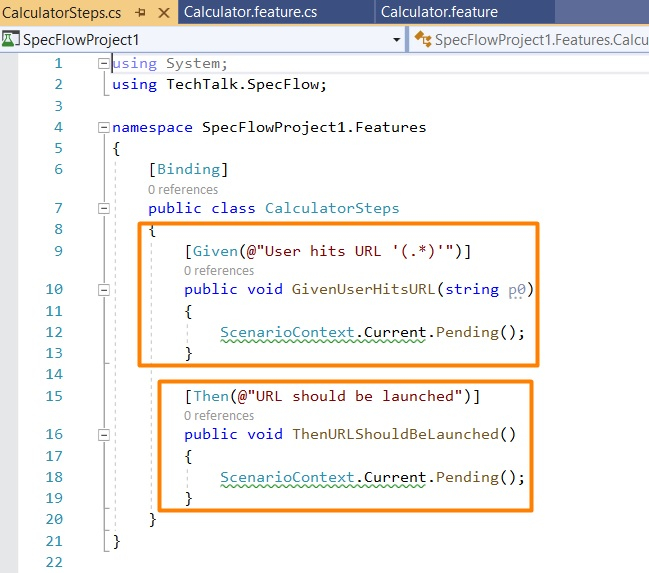The width and height of the screenshot is (649, 573).
Task: Open the Calculator.feature tab
Action: click(439, 12)
